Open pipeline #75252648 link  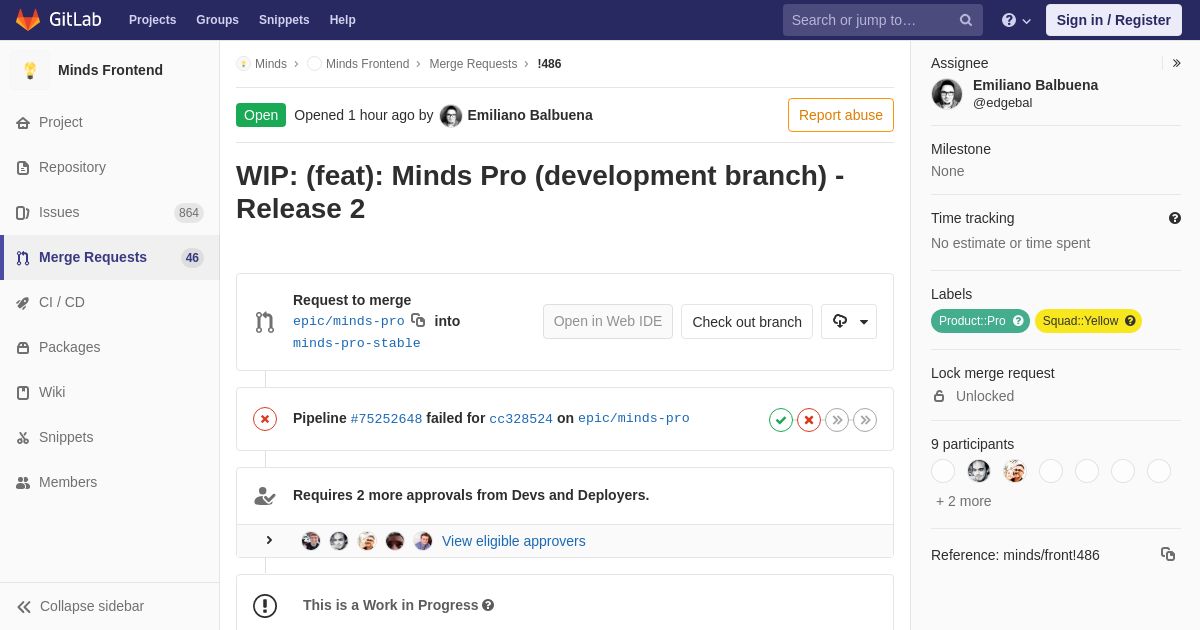coord(386,419)
